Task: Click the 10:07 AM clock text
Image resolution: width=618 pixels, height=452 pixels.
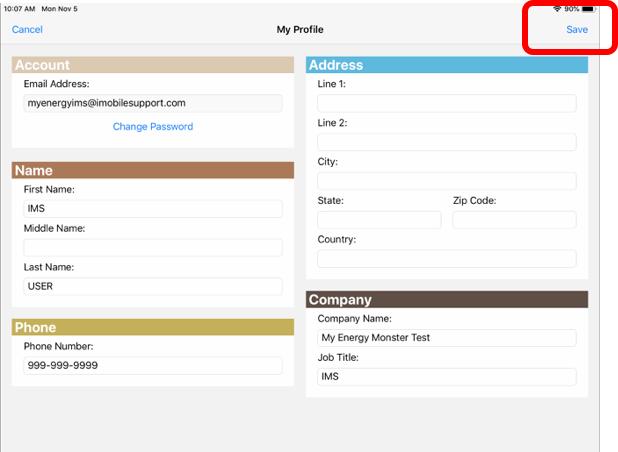Action: click(19, 9)
